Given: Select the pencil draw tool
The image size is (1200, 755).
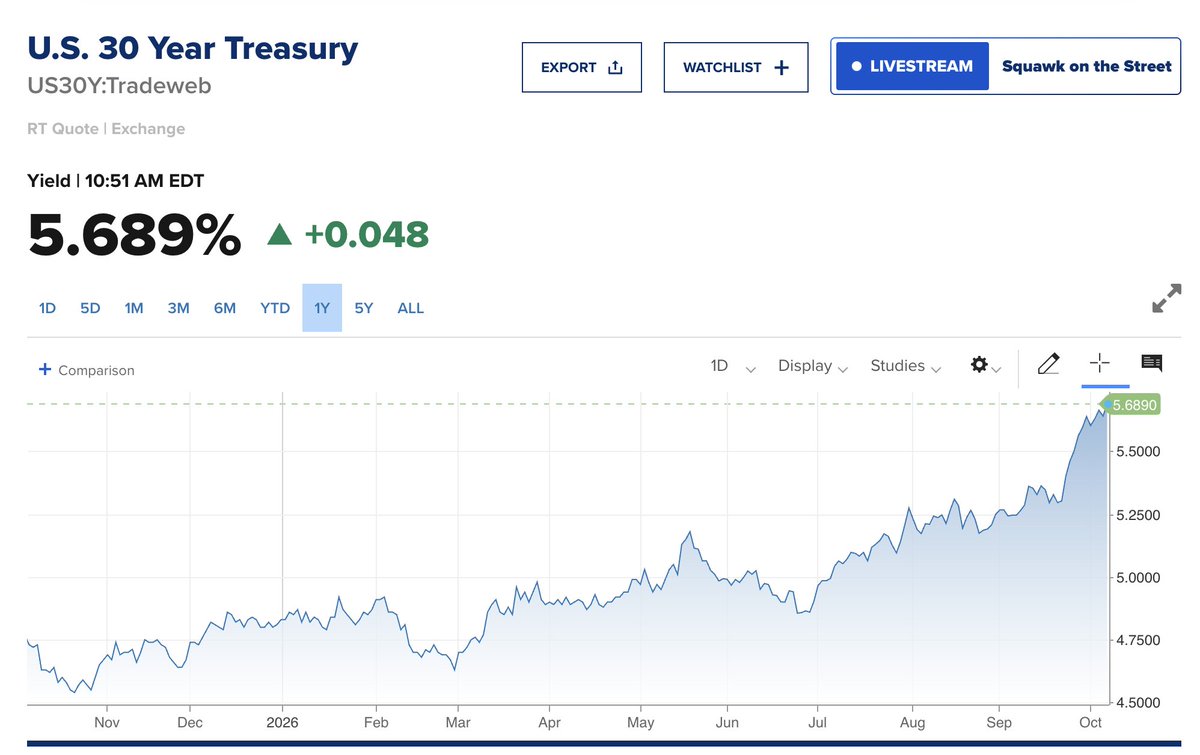Looking at the screenshot, I should 1048,364.
